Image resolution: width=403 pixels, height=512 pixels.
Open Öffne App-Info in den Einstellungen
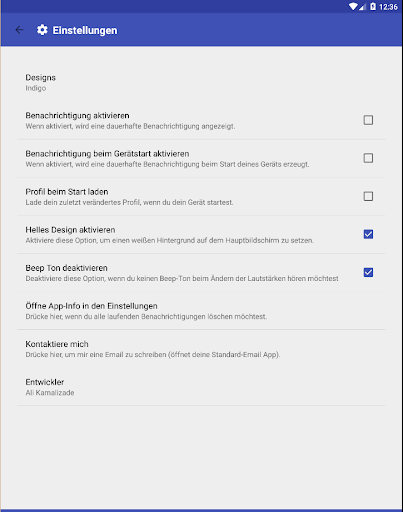click(201, 311)
